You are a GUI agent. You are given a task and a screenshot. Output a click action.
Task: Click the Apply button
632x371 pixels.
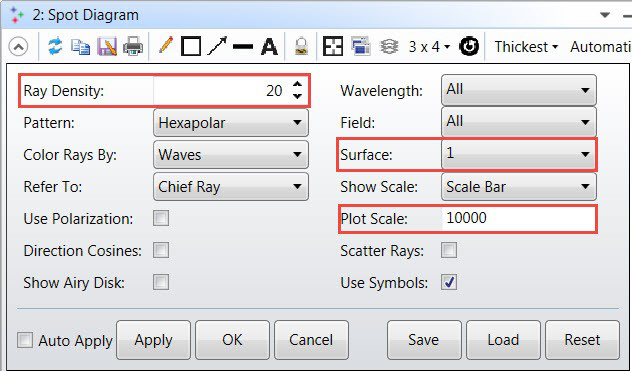(154, 340)
